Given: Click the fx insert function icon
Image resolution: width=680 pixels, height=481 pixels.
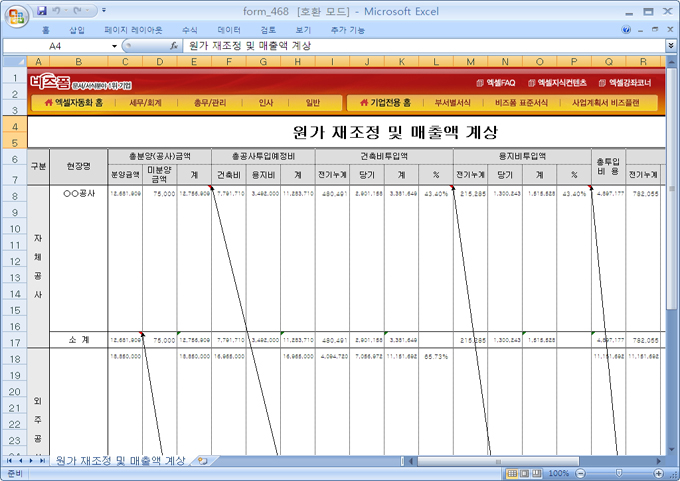Looking at the screenshot, I should 174,46.
